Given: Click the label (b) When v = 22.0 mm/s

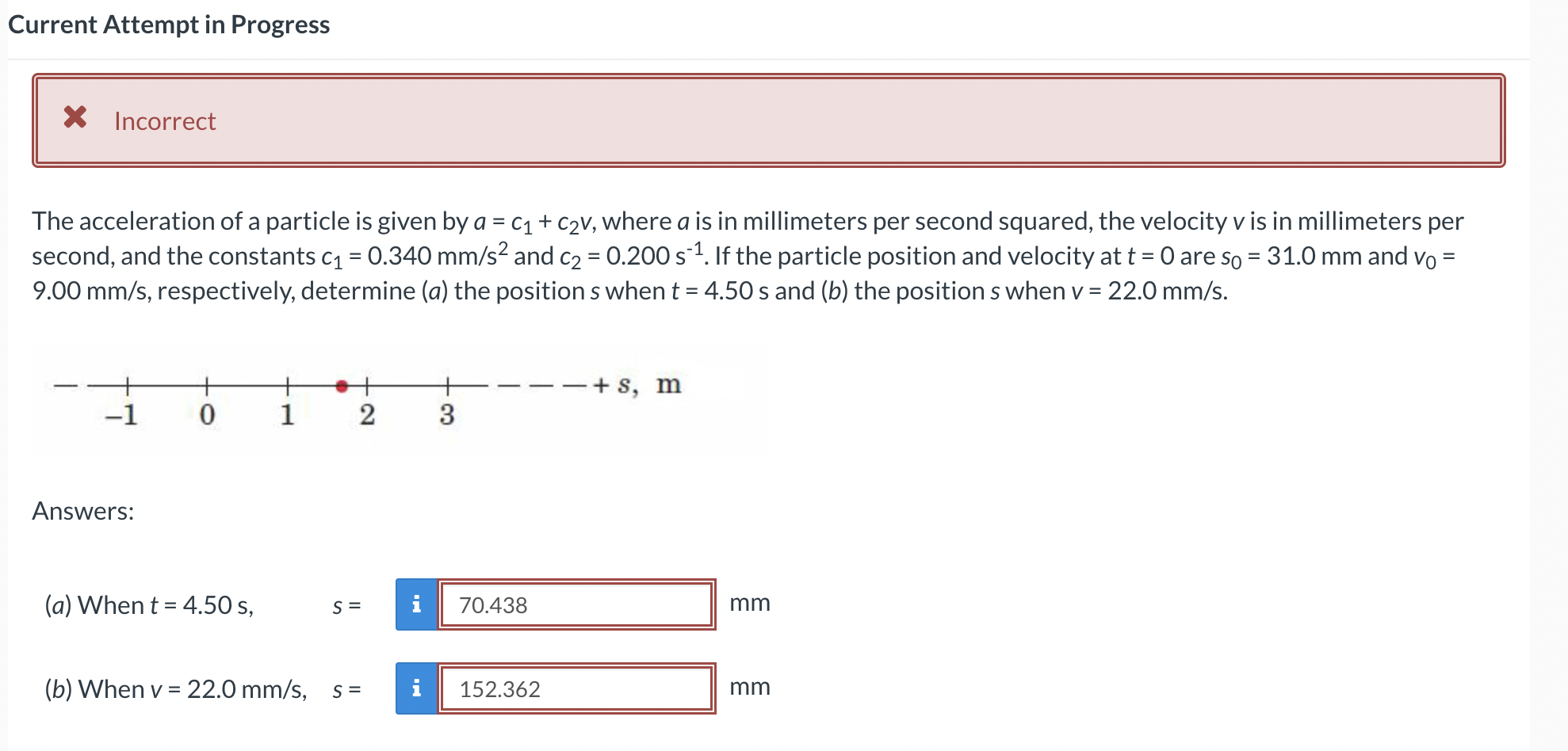Looking at the screenshot, I should coord(175,688).
